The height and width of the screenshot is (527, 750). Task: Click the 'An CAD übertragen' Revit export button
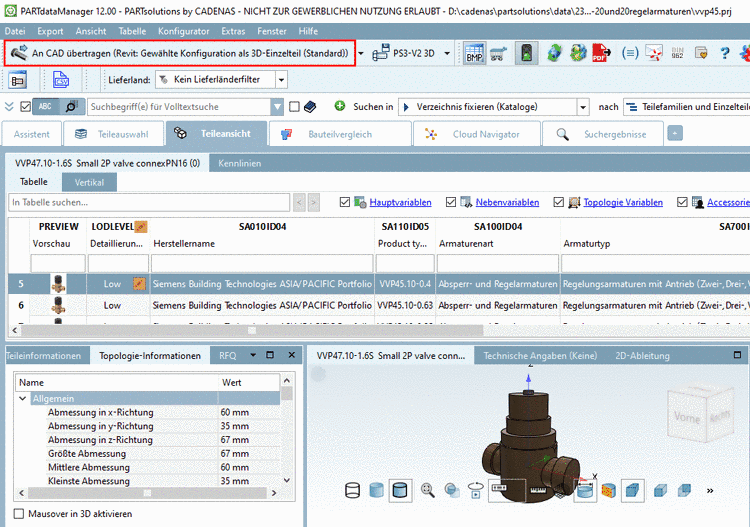180,53
